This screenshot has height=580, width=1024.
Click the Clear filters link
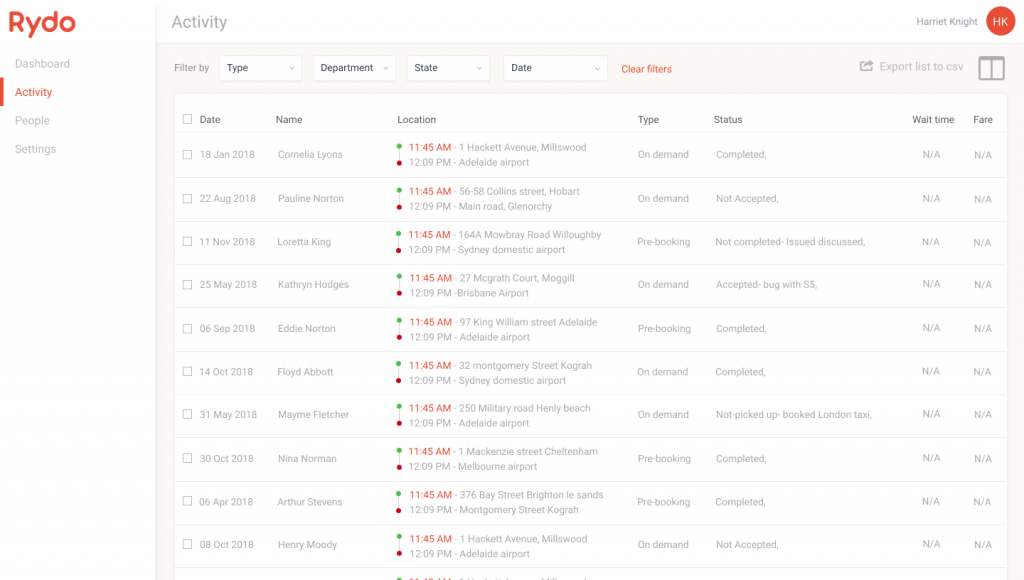tap(646, 69)
